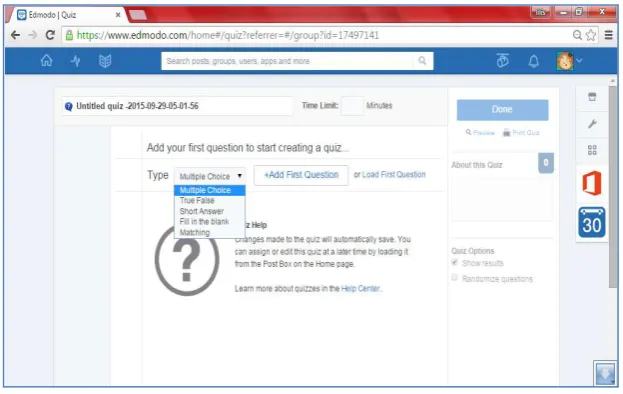Click the Load First Question link

(x=393, y=175)
